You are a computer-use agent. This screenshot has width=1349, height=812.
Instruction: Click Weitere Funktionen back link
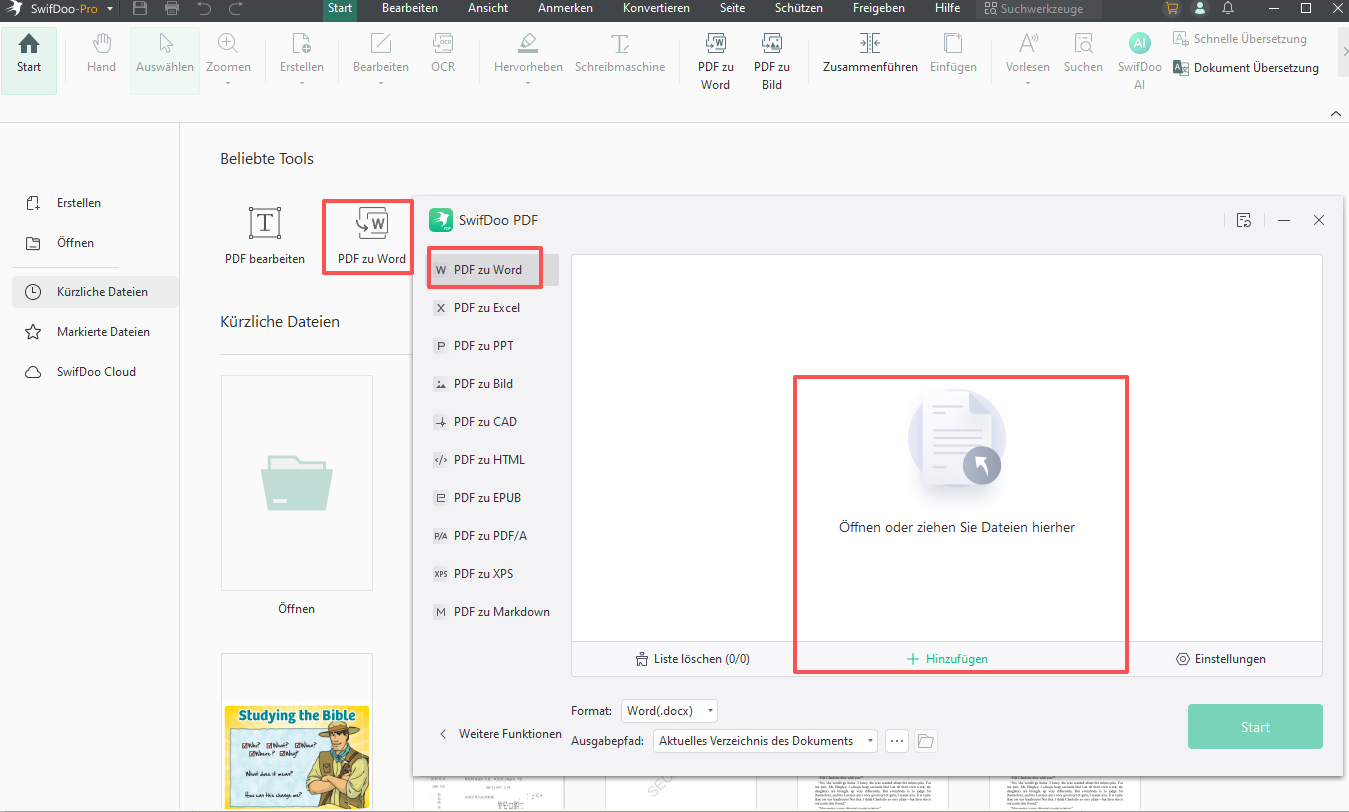pos(501,734)
